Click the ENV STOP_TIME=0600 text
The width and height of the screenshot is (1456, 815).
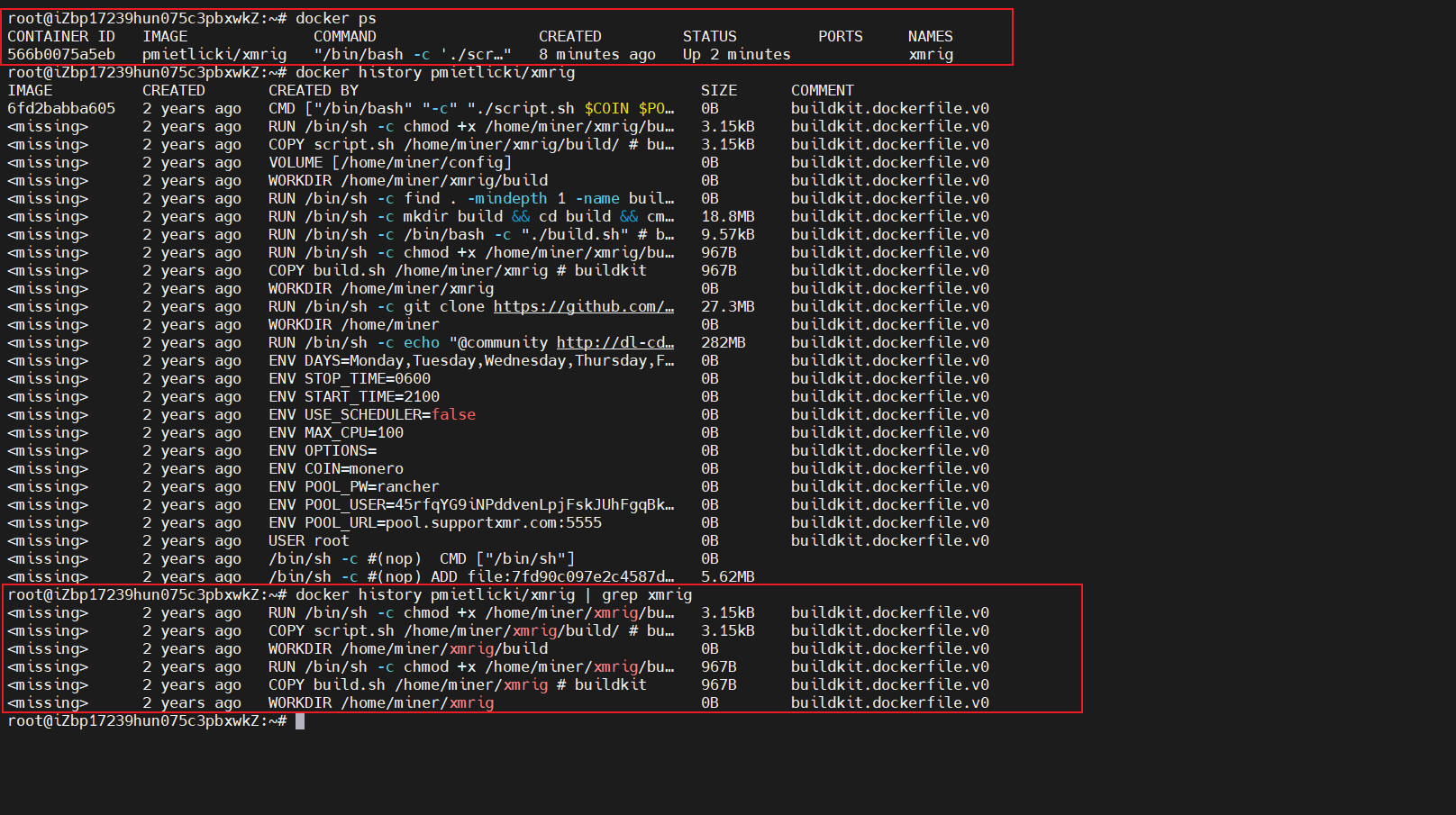350,378
